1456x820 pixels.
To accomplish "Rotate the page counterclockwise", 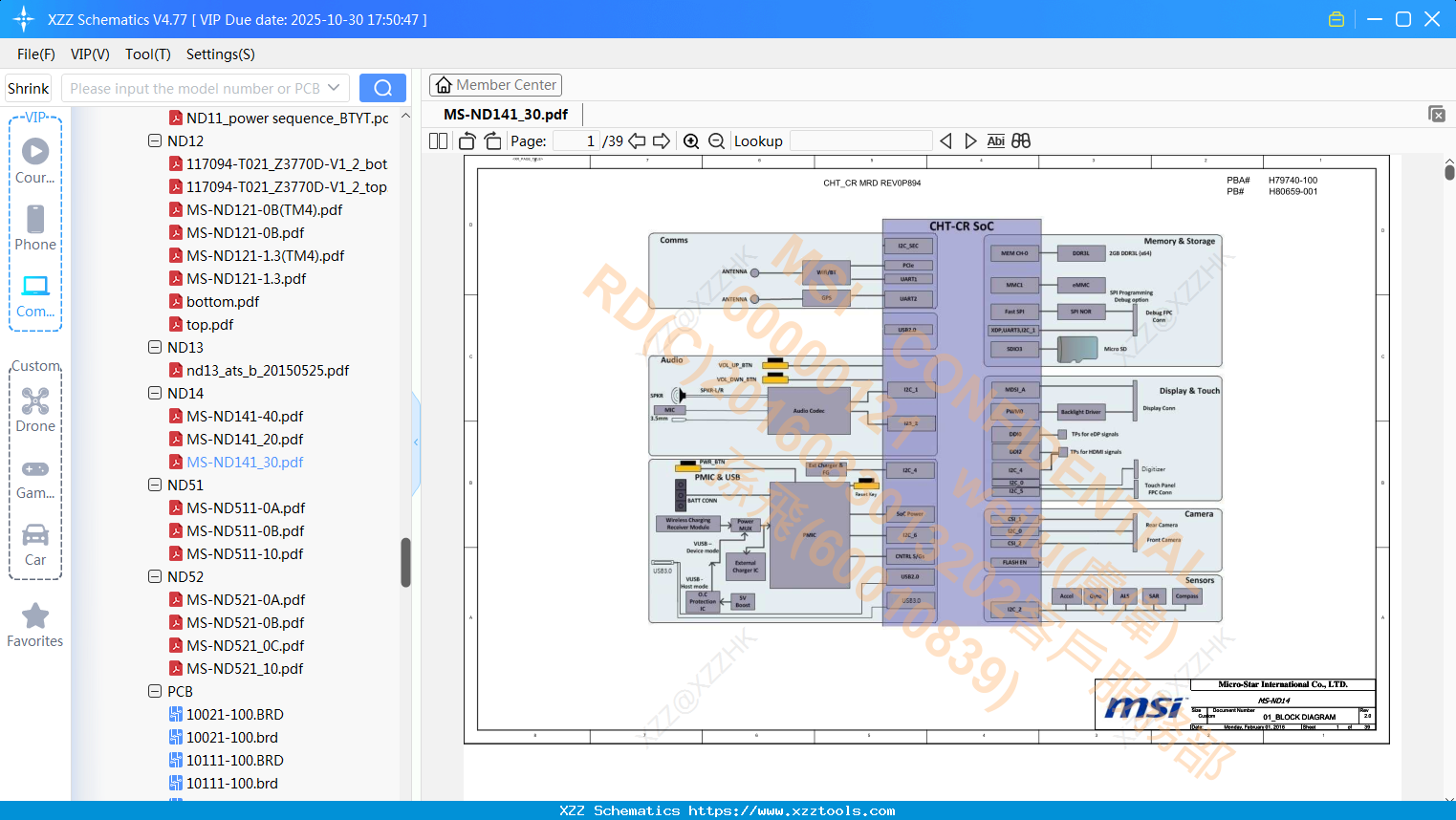I will point(467,140).
